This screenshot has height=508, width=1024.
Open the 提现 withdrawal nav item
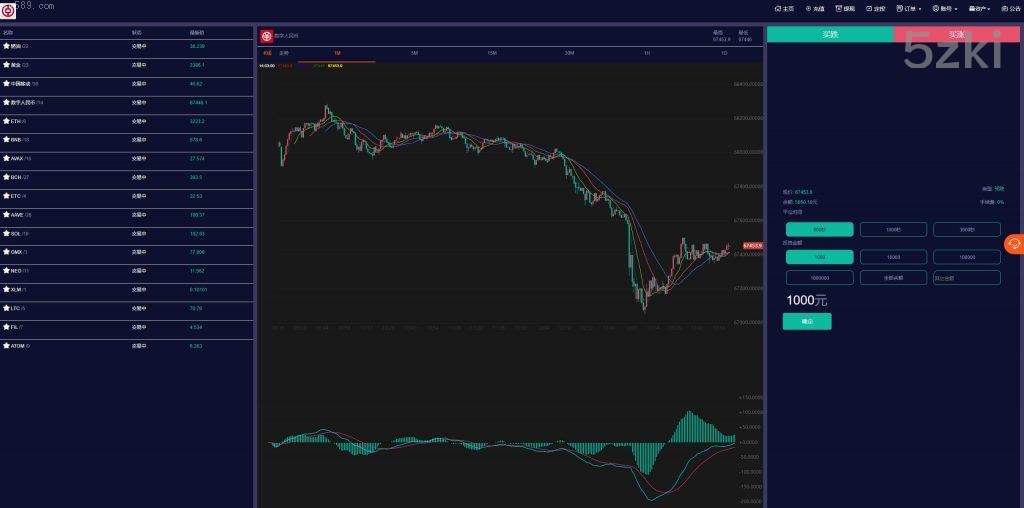point(845,9)
